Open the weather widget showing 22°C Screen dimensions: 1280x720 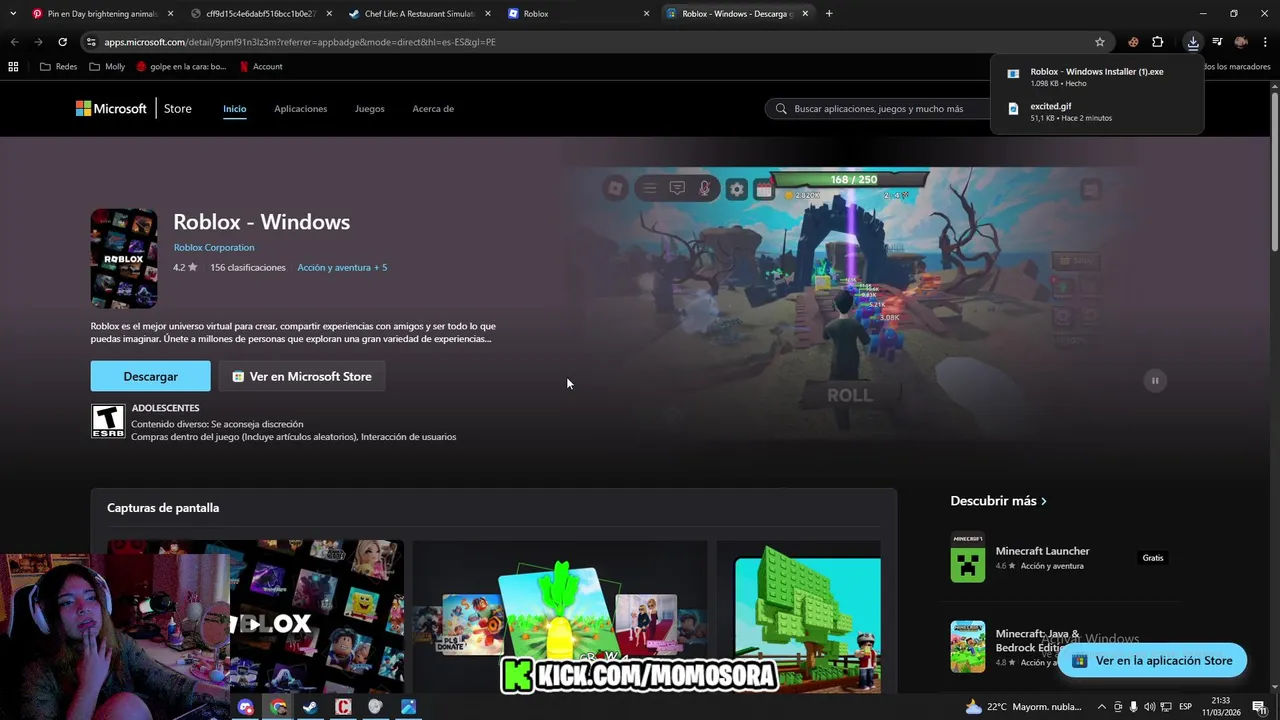tap(1023, 707)
